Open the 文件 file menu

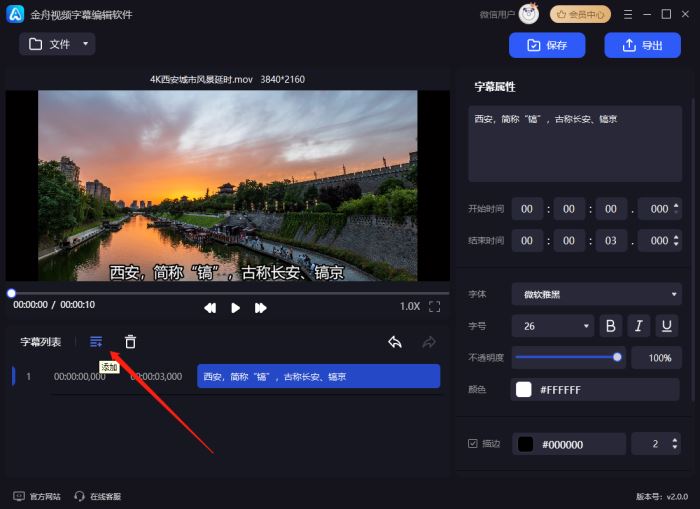(x=57, y=44)
